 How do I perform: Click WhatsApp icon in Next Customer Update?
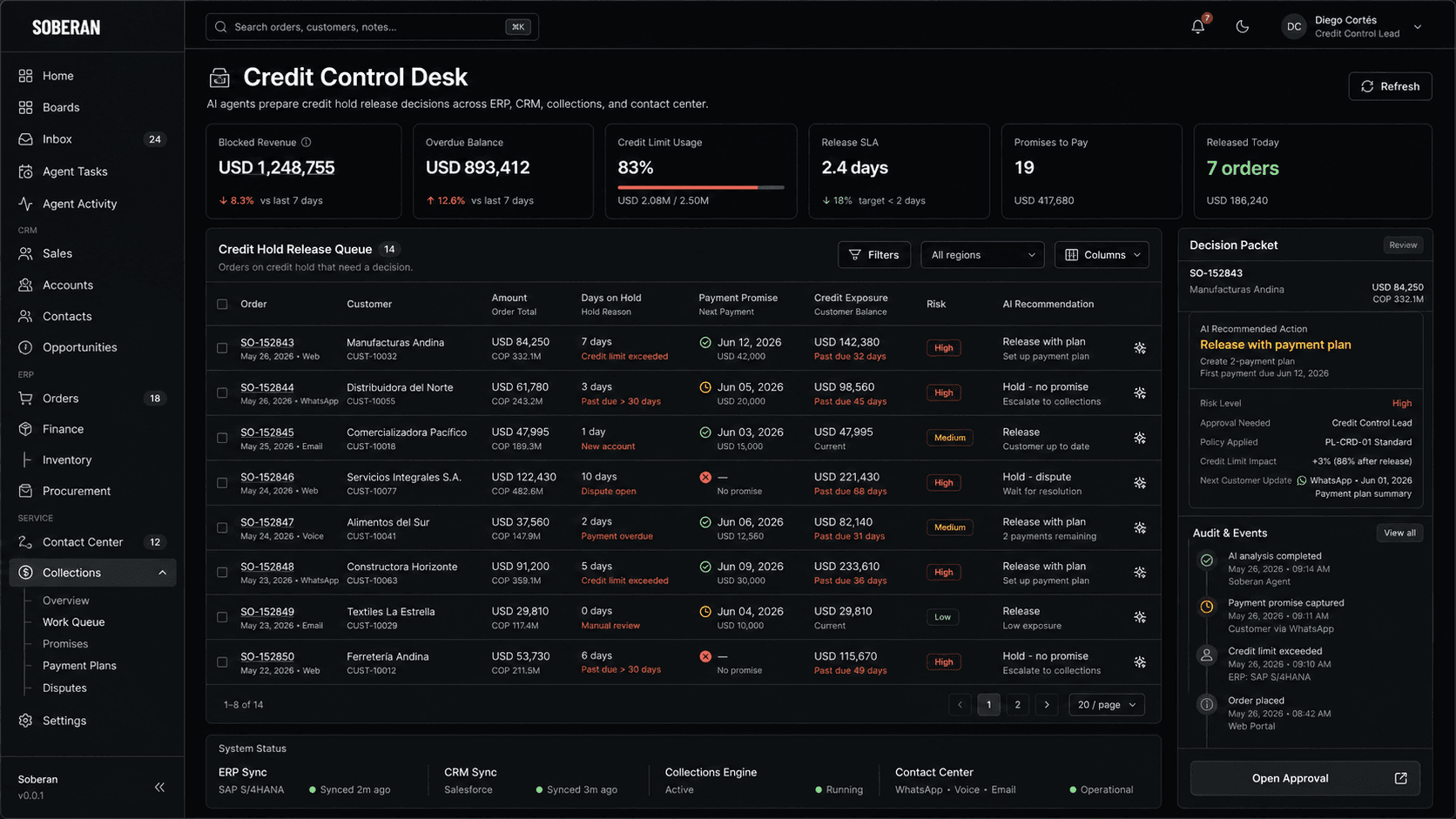click(1302, 480)
